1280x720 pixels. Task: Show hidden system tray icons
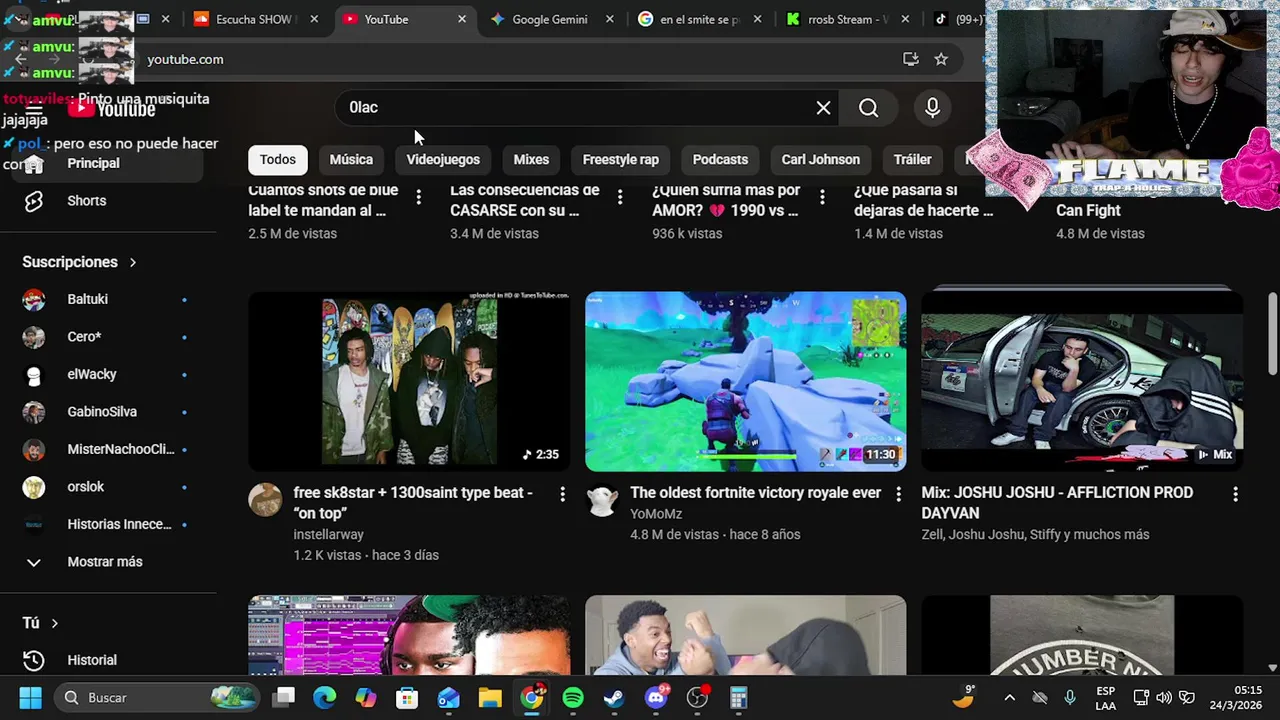tap(1009, 697)
